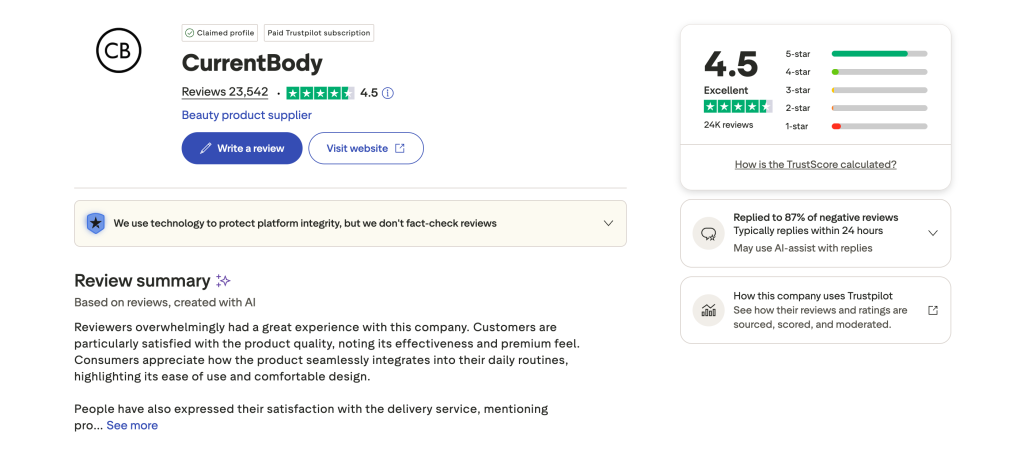Filter reviews by 1-star bar
This screenshot has width=1024, height=460.
(x=878, y=126)
